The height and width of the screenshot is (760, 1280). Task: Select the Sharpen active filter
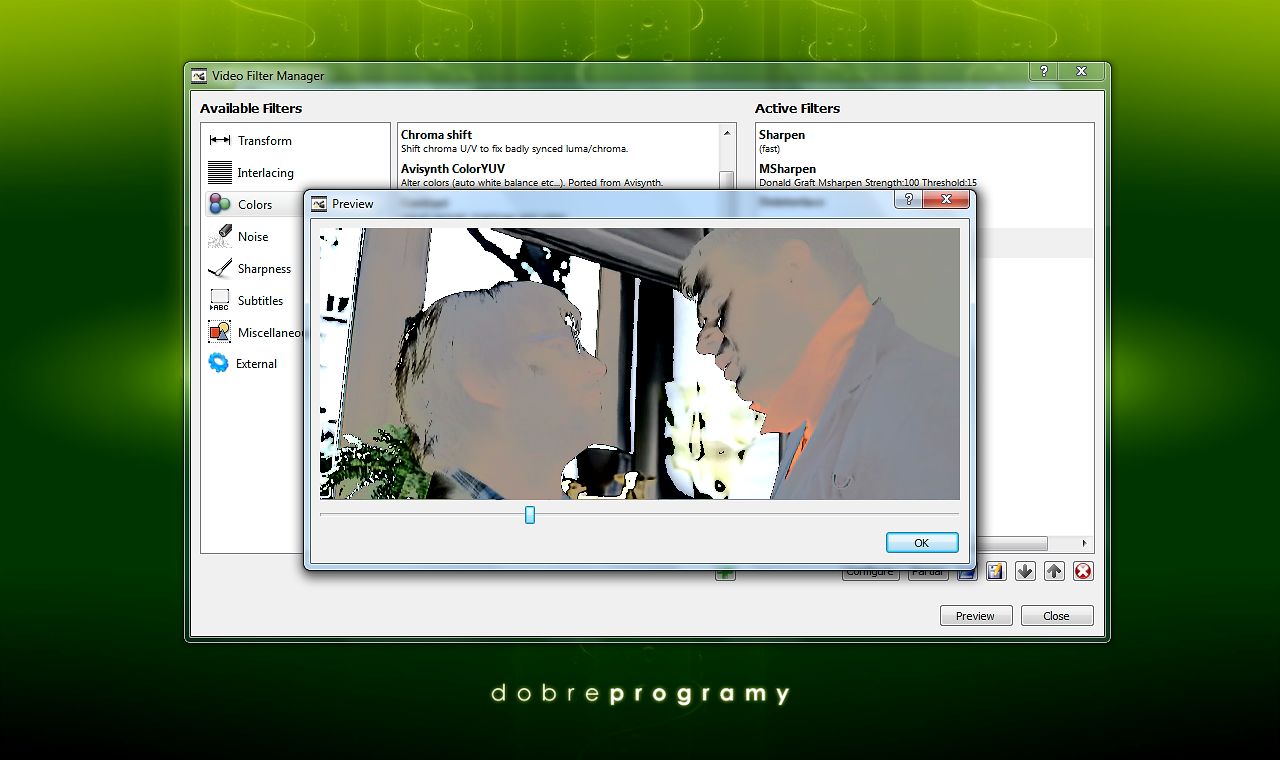924,141
